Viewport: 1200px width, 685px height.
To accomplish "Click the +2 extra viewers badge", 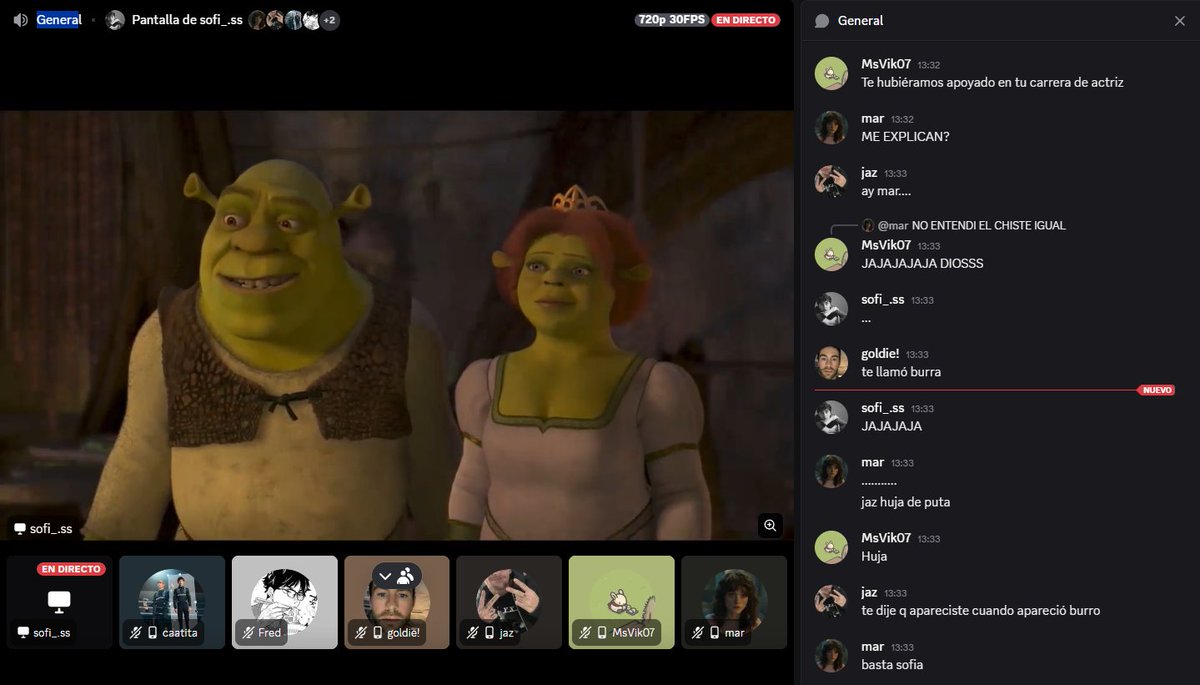I will click(329, 20).
